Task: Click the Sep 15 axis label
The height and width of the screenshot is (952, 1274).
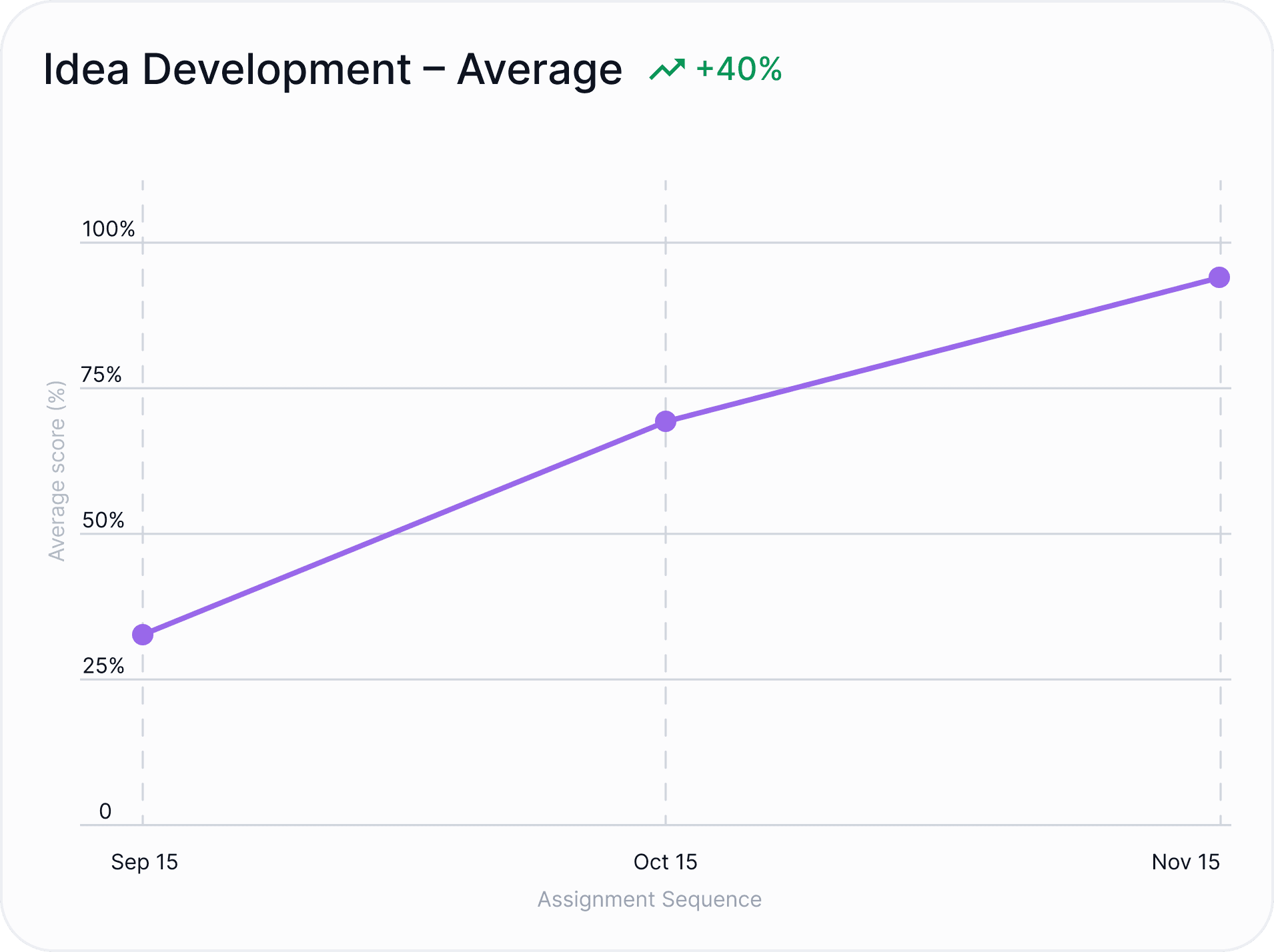Action: (144, 862)
